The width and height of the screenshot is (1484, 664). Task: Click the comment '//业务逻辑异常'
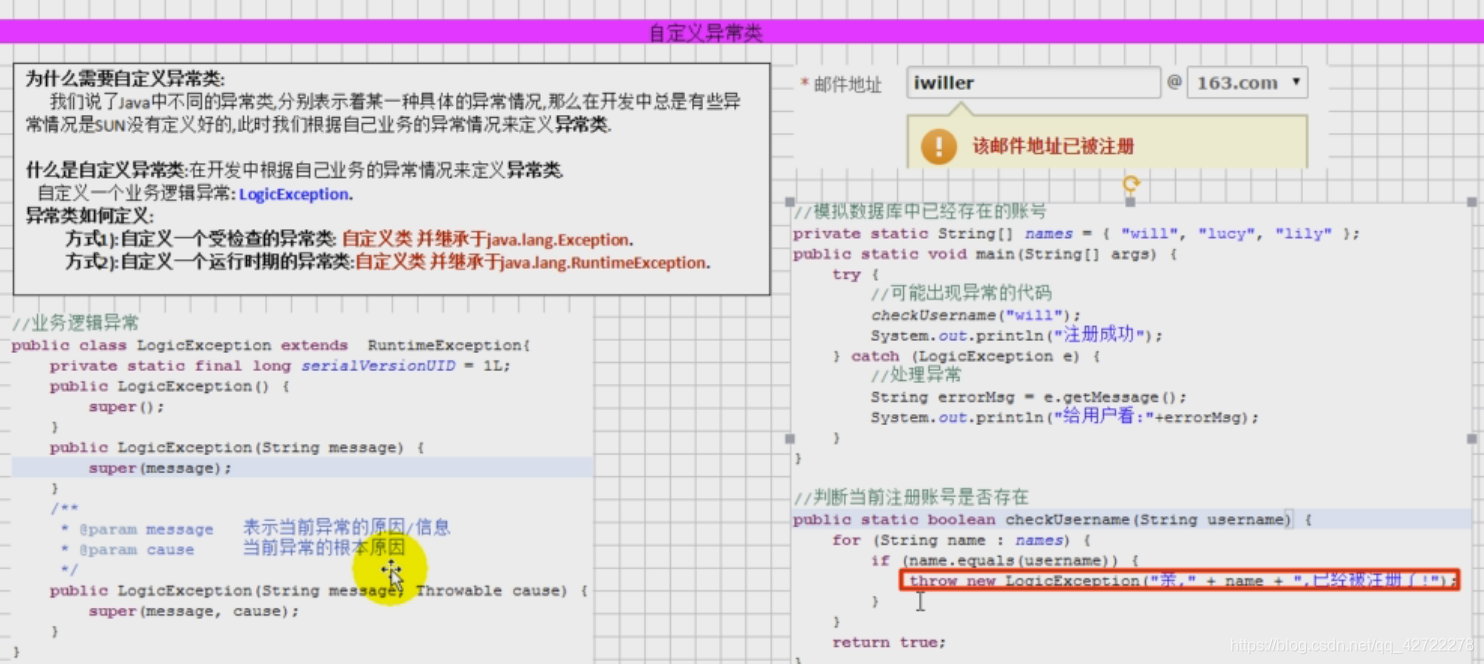point(75,323)
